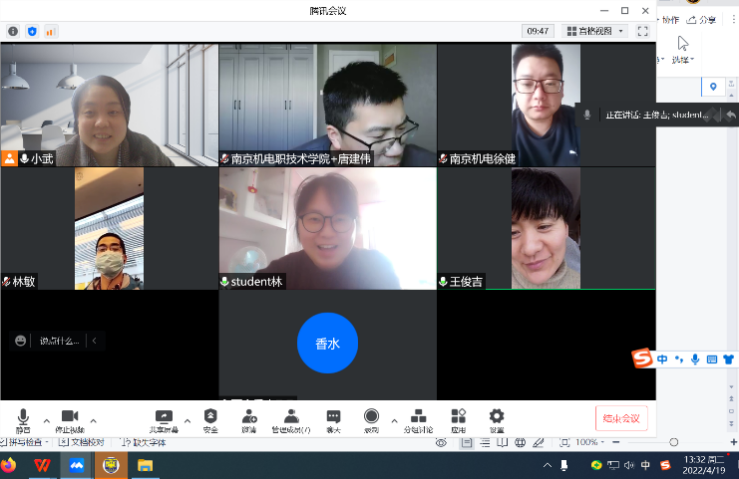
Task: Type in the "说点什么" chat field
Action: pyautogui.click(x=59, y=341)
